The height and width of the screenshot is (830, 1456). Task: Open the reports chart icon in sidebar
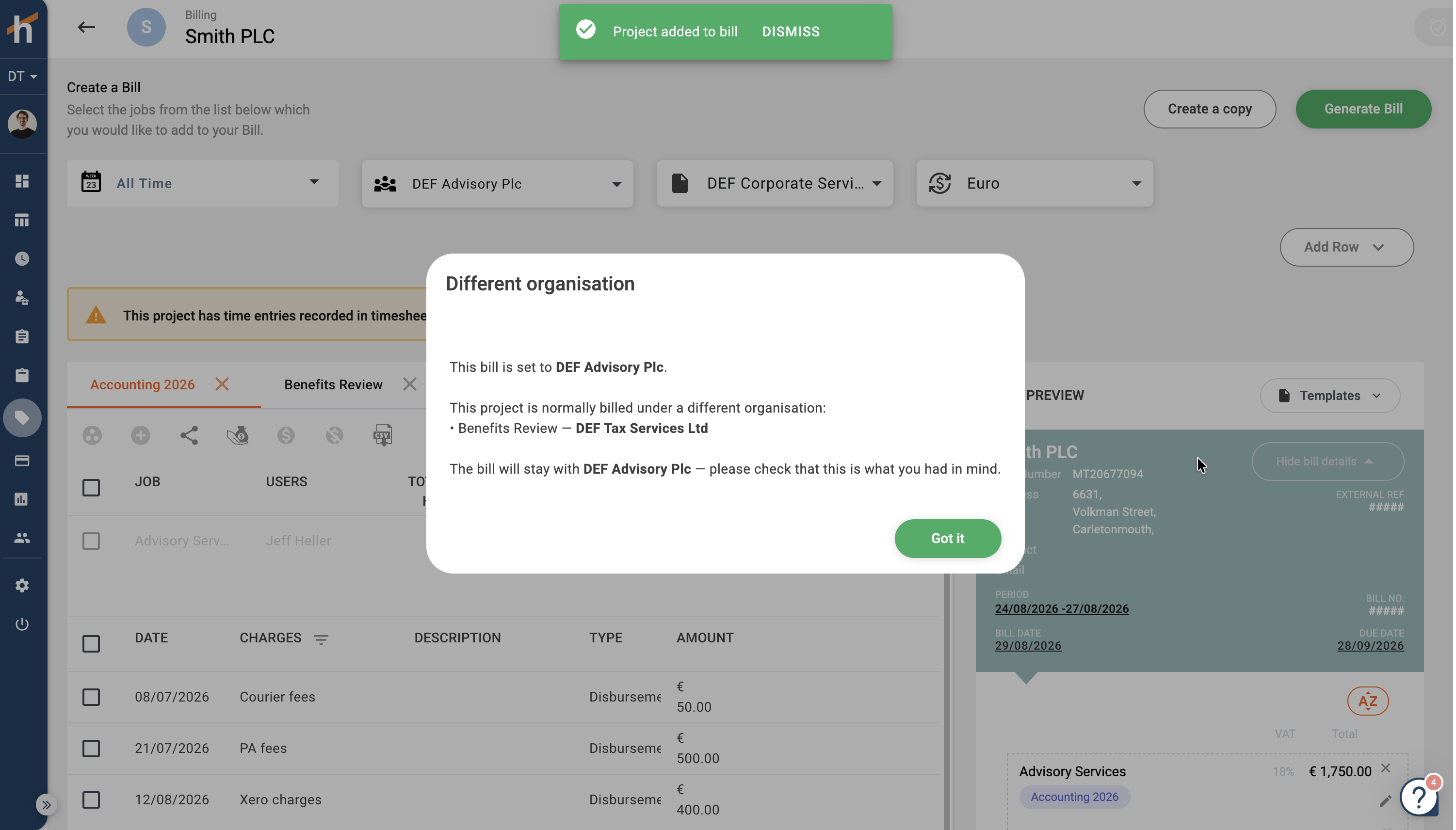(x=22, y=499)
